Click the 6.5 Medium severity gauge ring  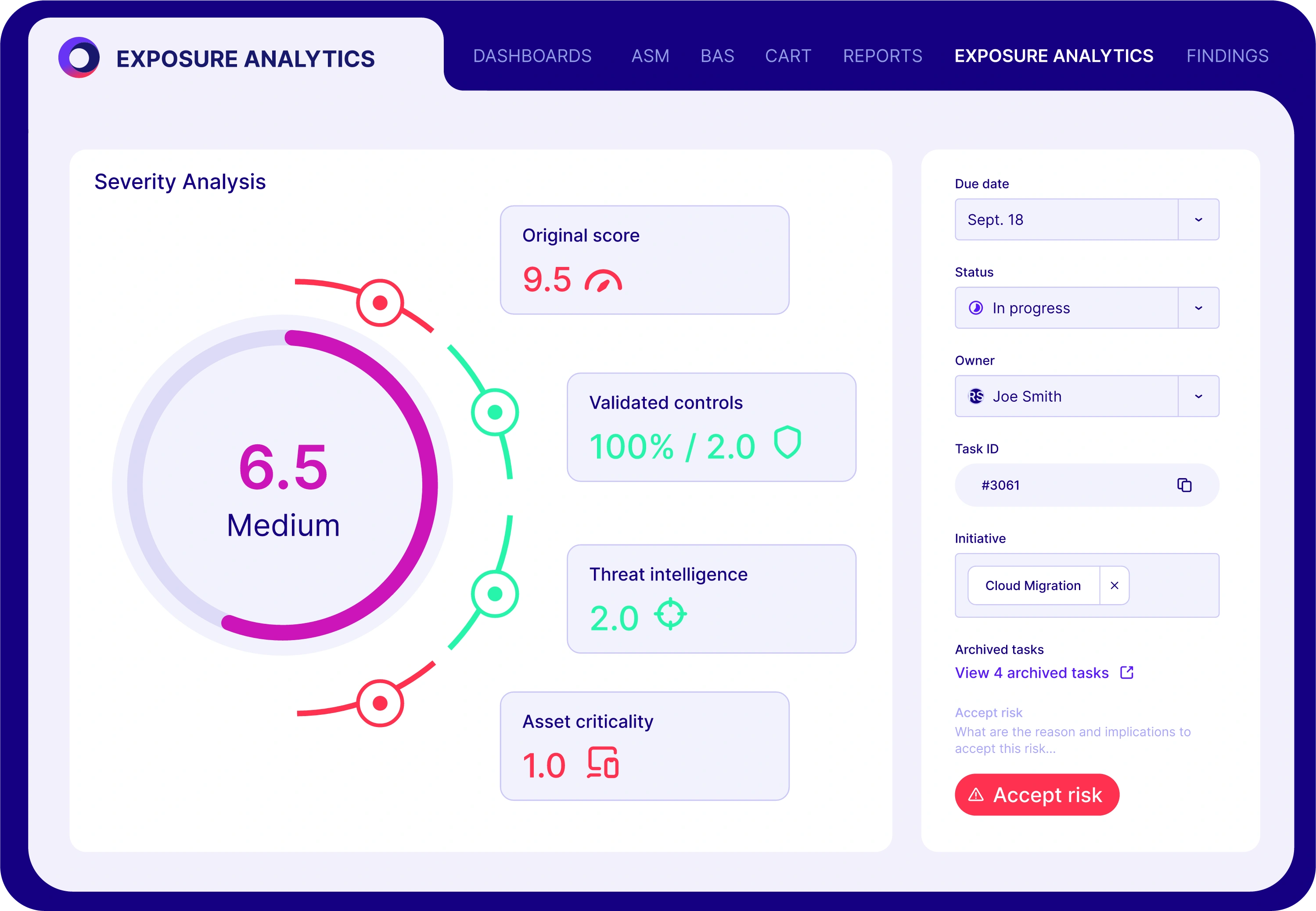283,485
